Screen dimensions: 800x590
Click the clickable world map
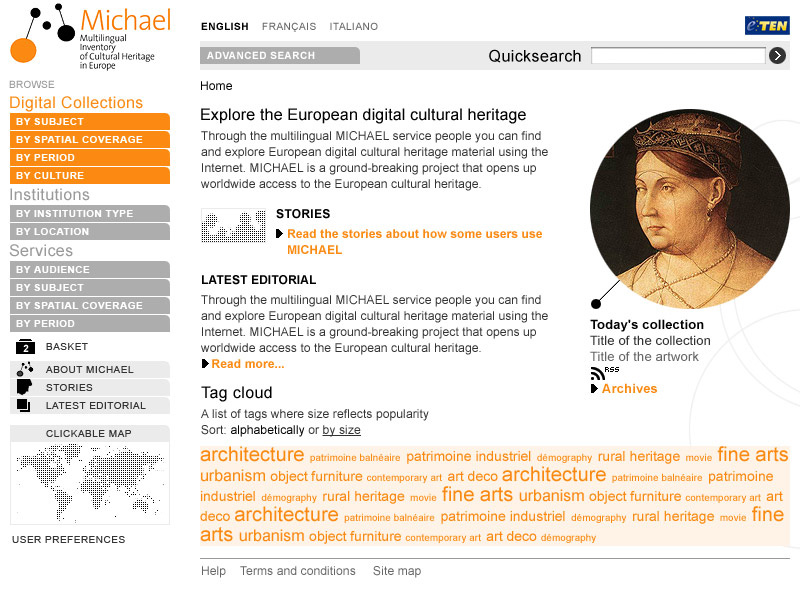90,483
